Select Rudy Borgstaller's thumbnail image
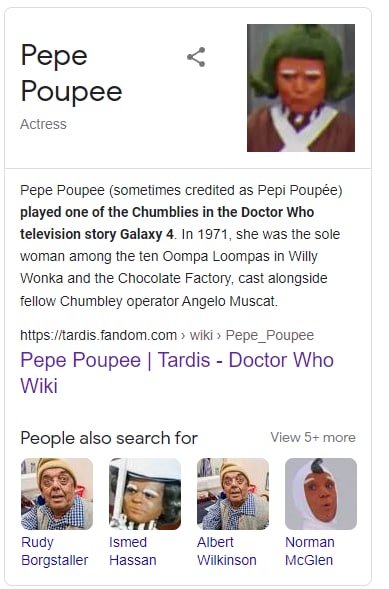 (57, 494)
